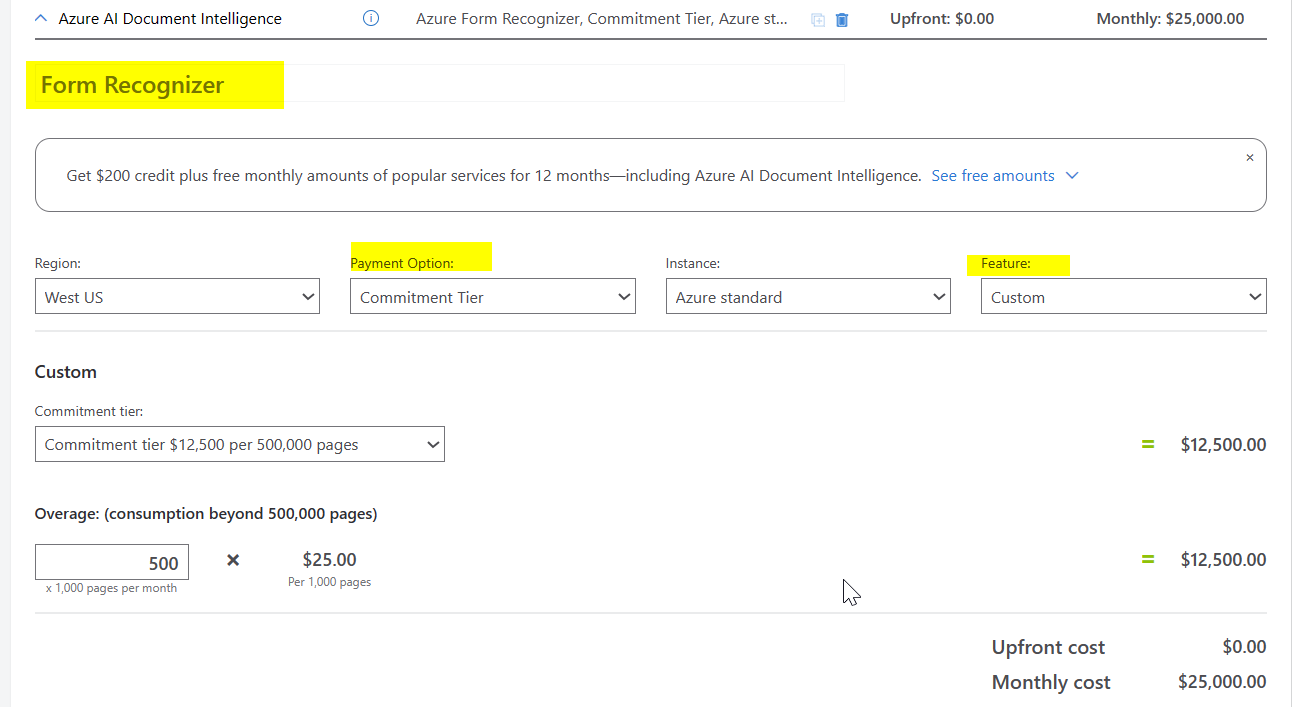Click the Overage consumption label
This screenshot has height=707, width=1292.
pyautogui.click(x=206, y=514)
